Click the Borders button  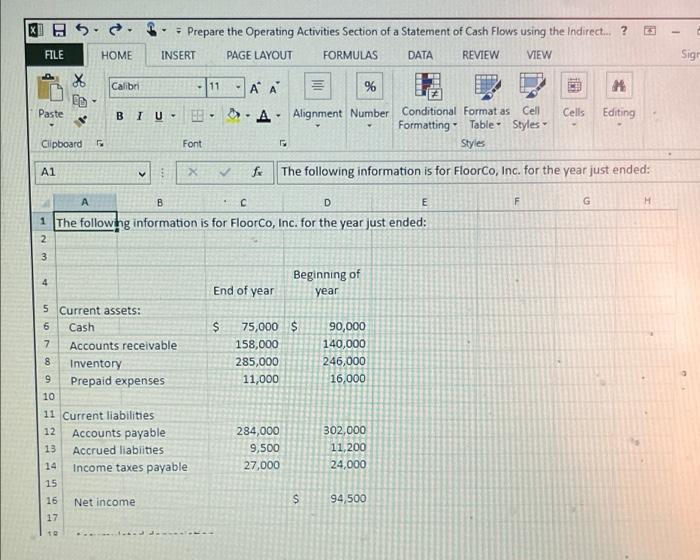(197, 116)
